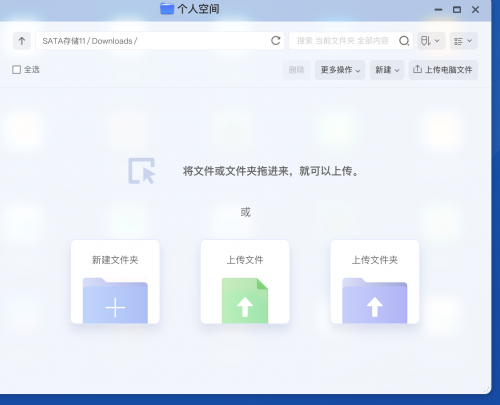
Task: Open the view mode dropdown
Action: tap(464, 41)
